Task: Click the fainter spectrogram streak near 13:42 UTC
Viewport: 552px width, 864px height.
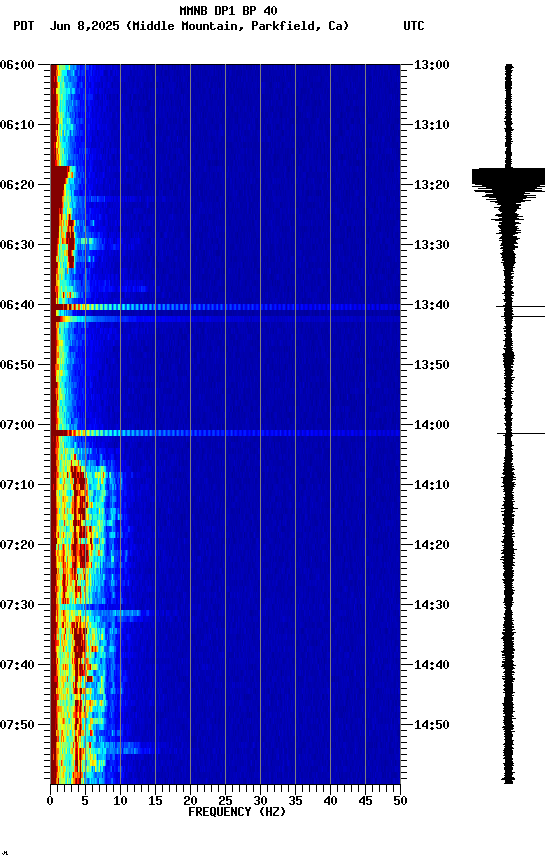Action: (x=225, y=318)
